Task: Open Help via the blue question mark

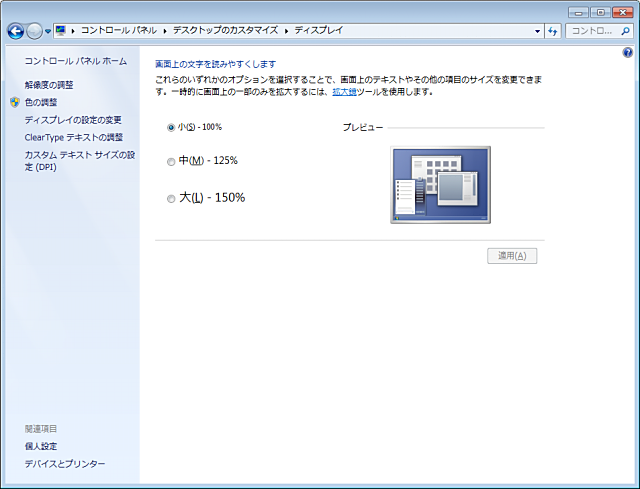Action: tap(627, 52)
